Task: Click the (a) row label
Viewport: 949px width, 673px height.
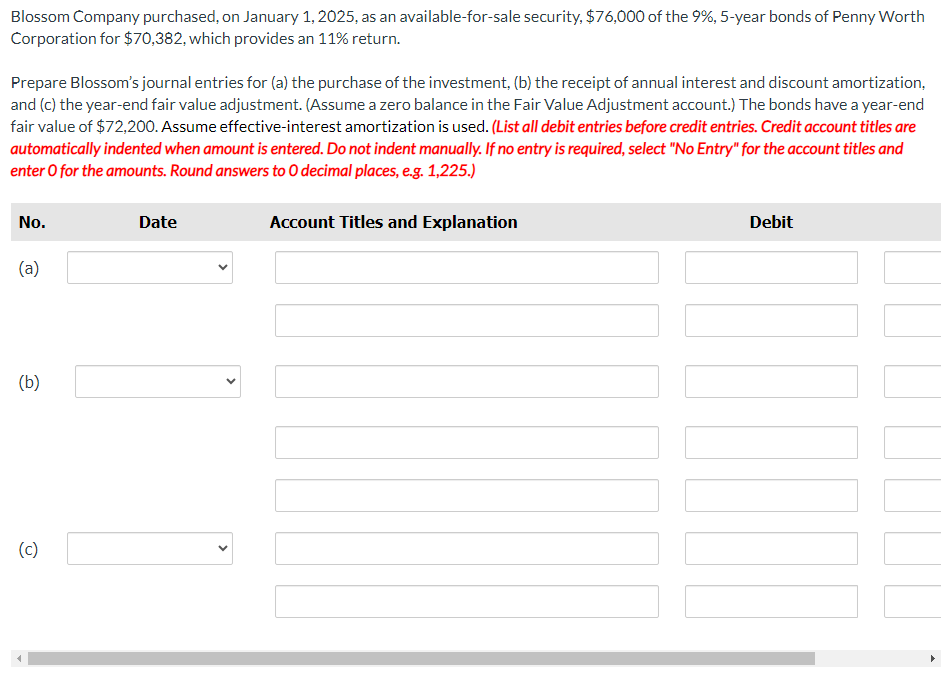Action: point(28,268)
